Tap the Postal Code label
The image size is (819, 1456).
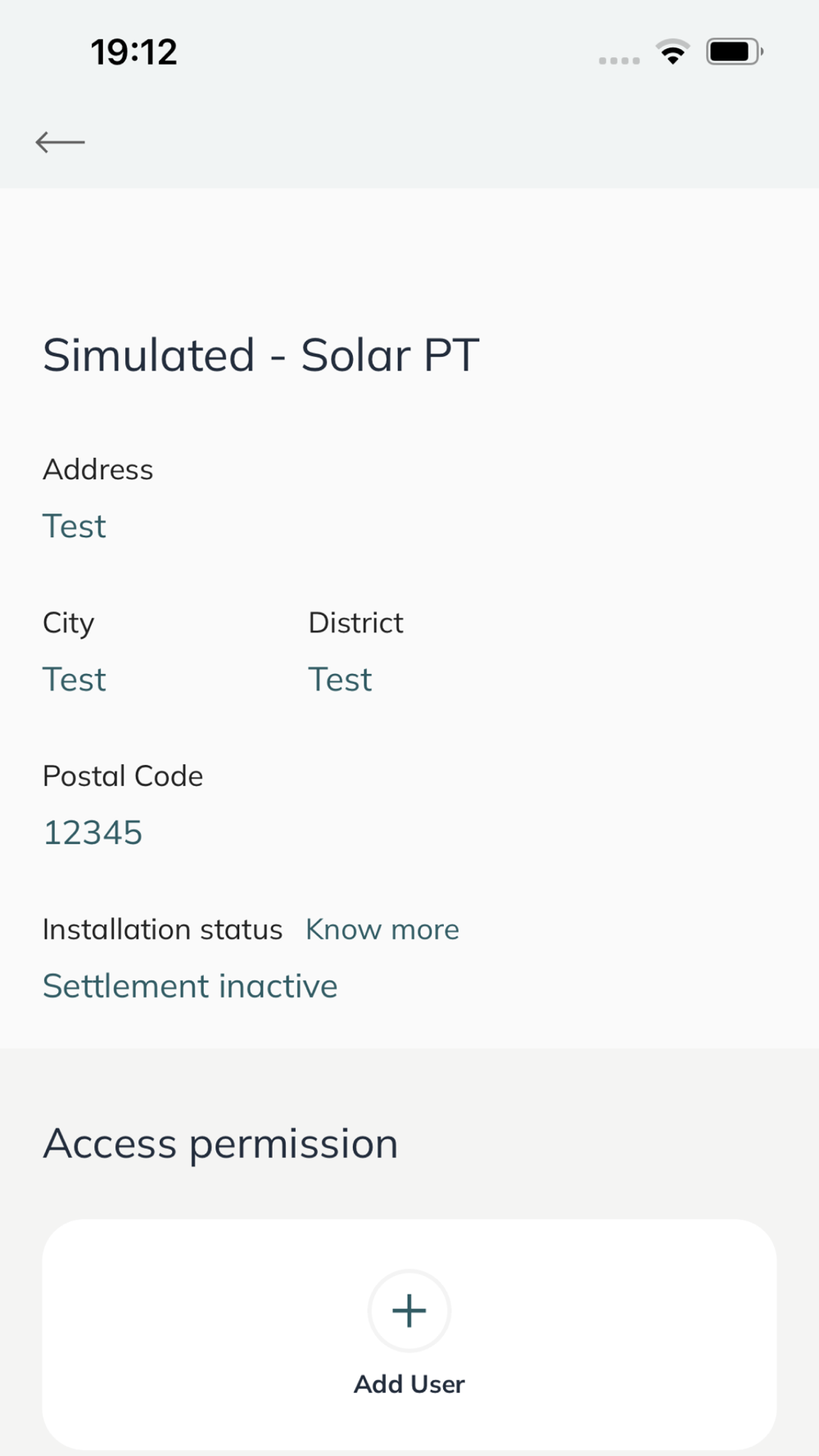click(x=123, y=775)
